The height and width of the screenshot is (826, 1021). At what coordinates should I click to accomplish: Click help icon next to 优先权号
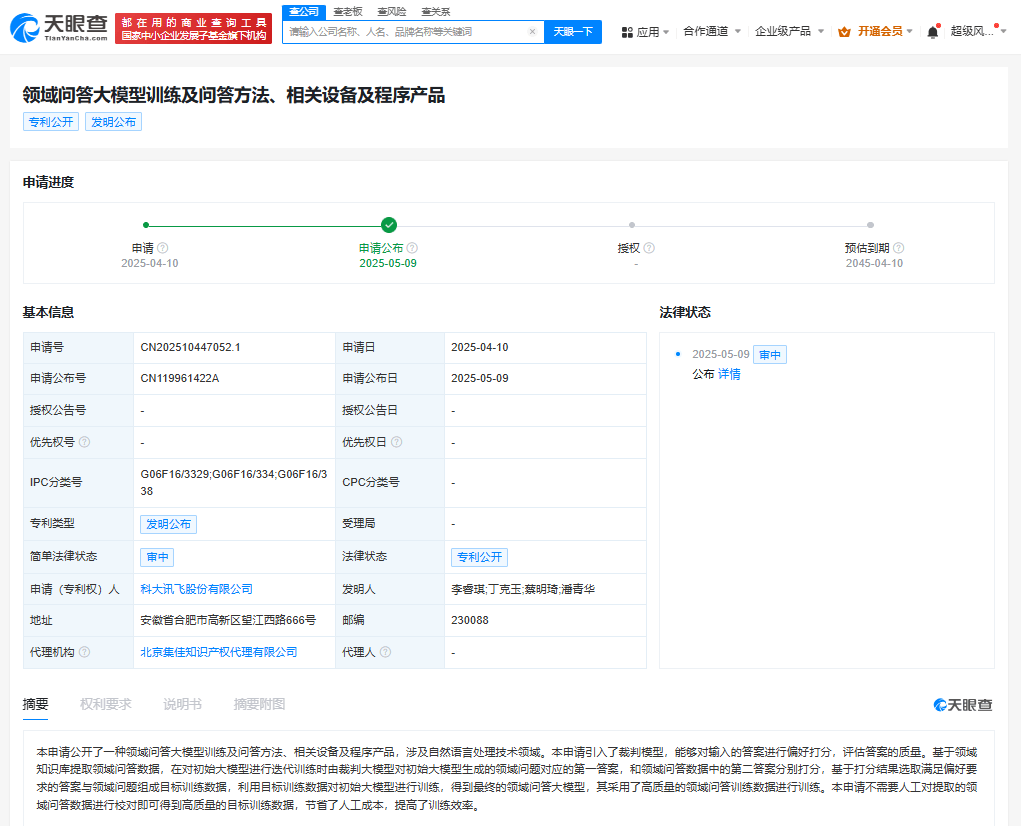pyautogui.click(x=84, y=442)
